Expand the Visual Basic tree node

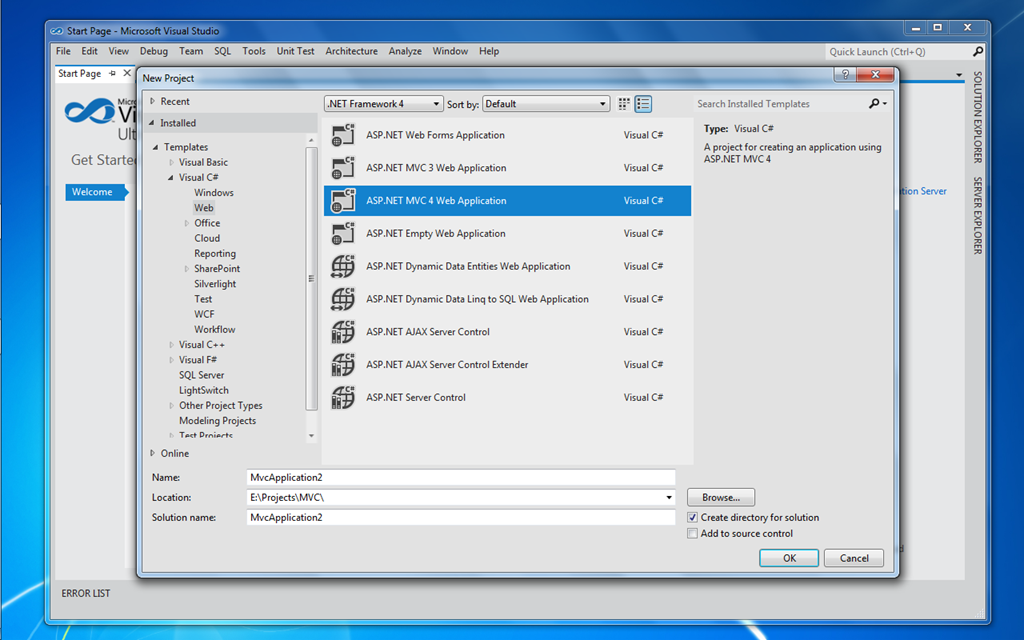click(171, 162)
